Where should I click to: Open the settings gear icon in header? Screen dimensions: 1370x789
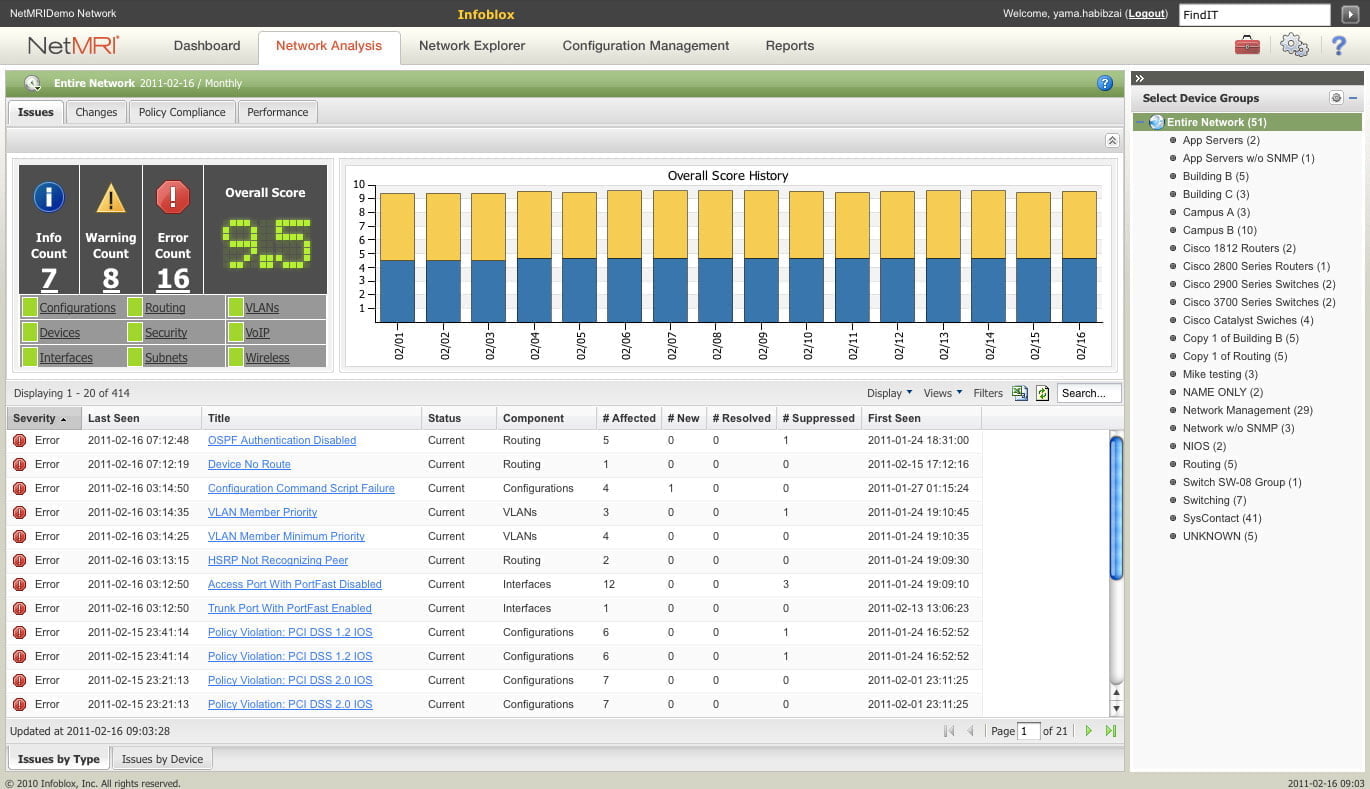tap(1294, 45)
